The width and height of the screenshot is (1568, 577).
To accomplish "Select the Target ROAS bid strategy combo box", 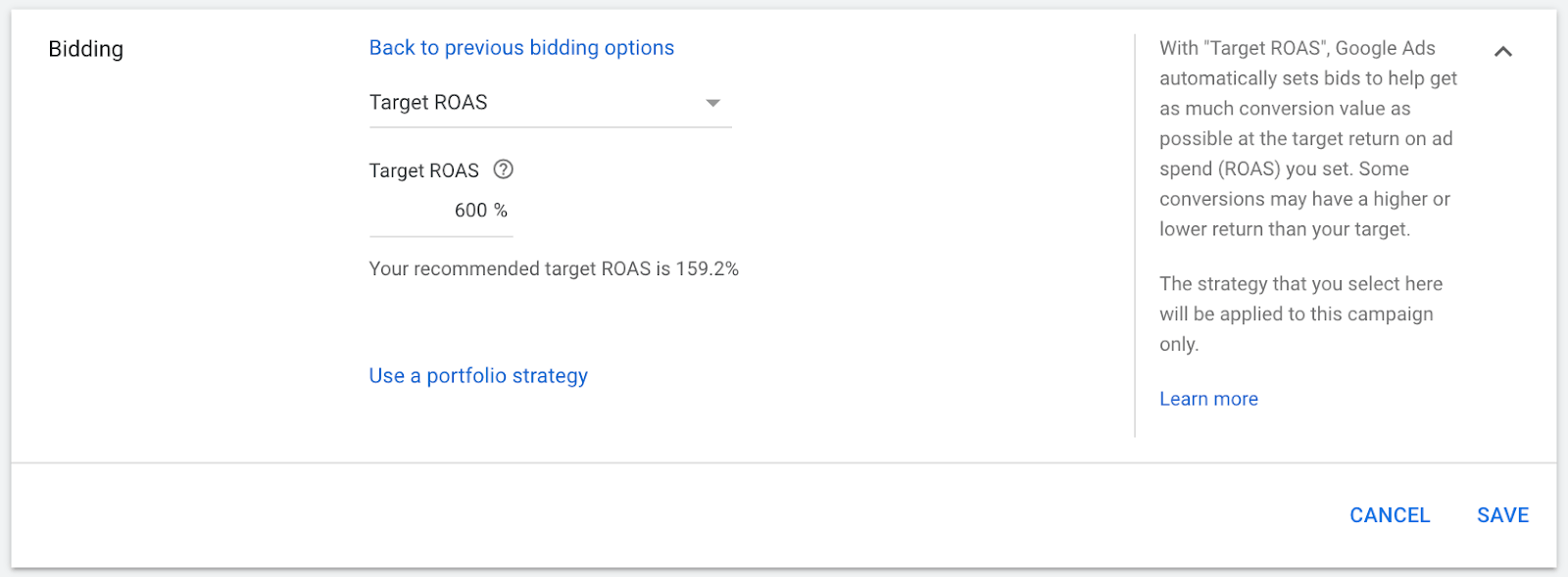I will pyautogui.click(x=550, y=103).
